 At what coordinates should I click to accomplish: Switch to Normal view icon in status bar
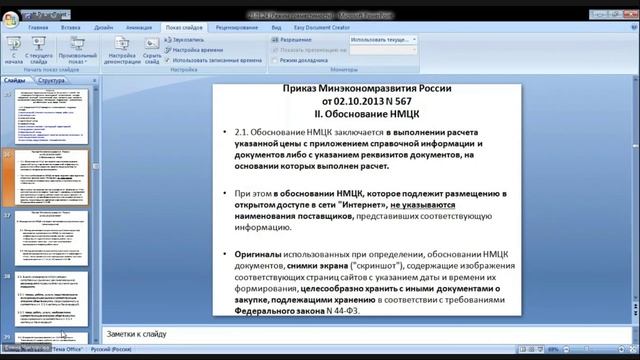coord(522,349)
